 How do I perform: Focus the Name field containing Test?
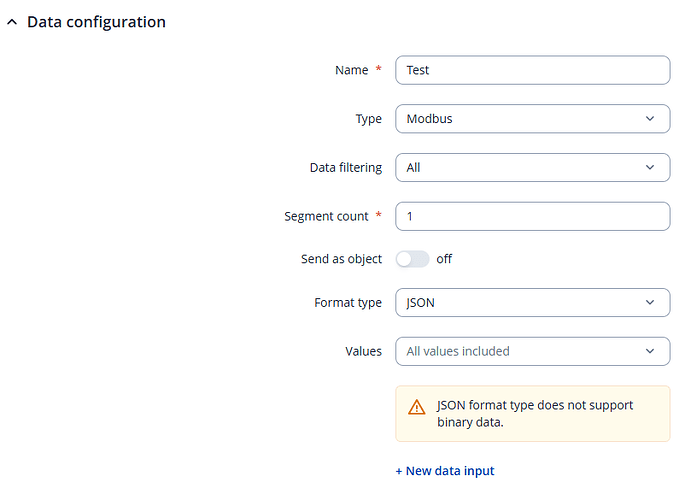click(532, 70)
